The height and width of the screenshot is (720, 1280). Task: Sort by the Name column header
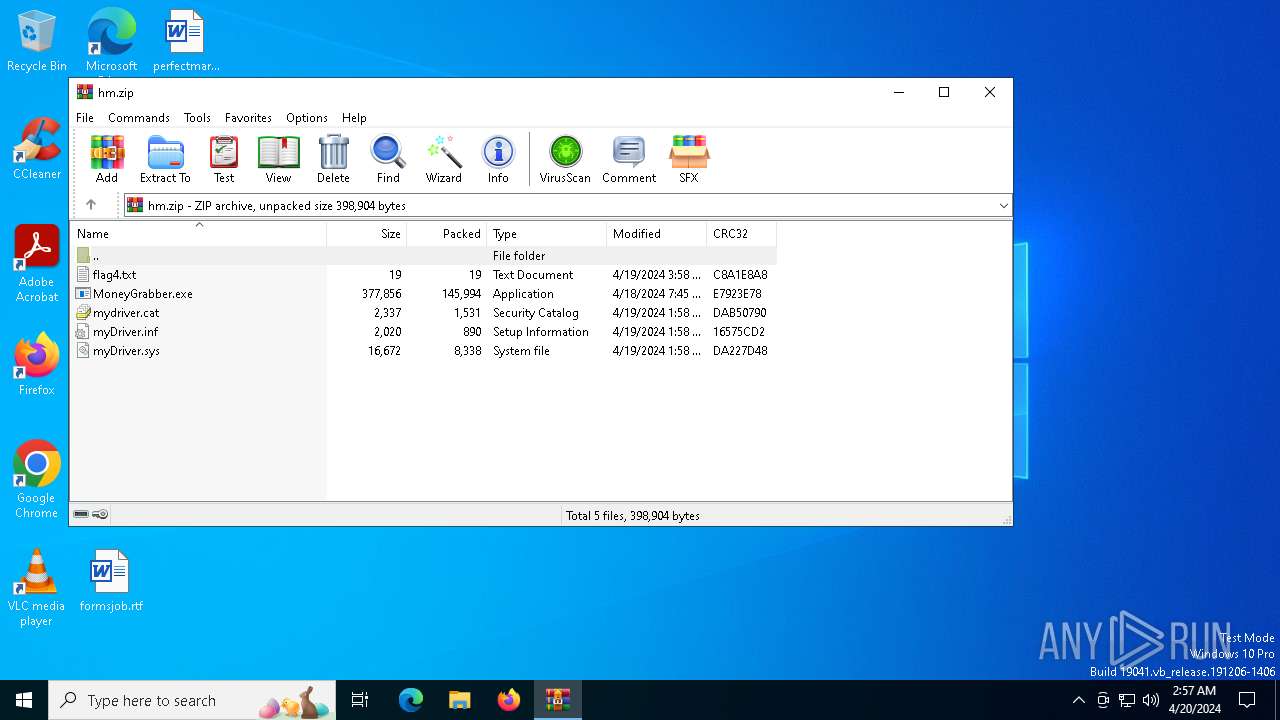coord(198,234)
